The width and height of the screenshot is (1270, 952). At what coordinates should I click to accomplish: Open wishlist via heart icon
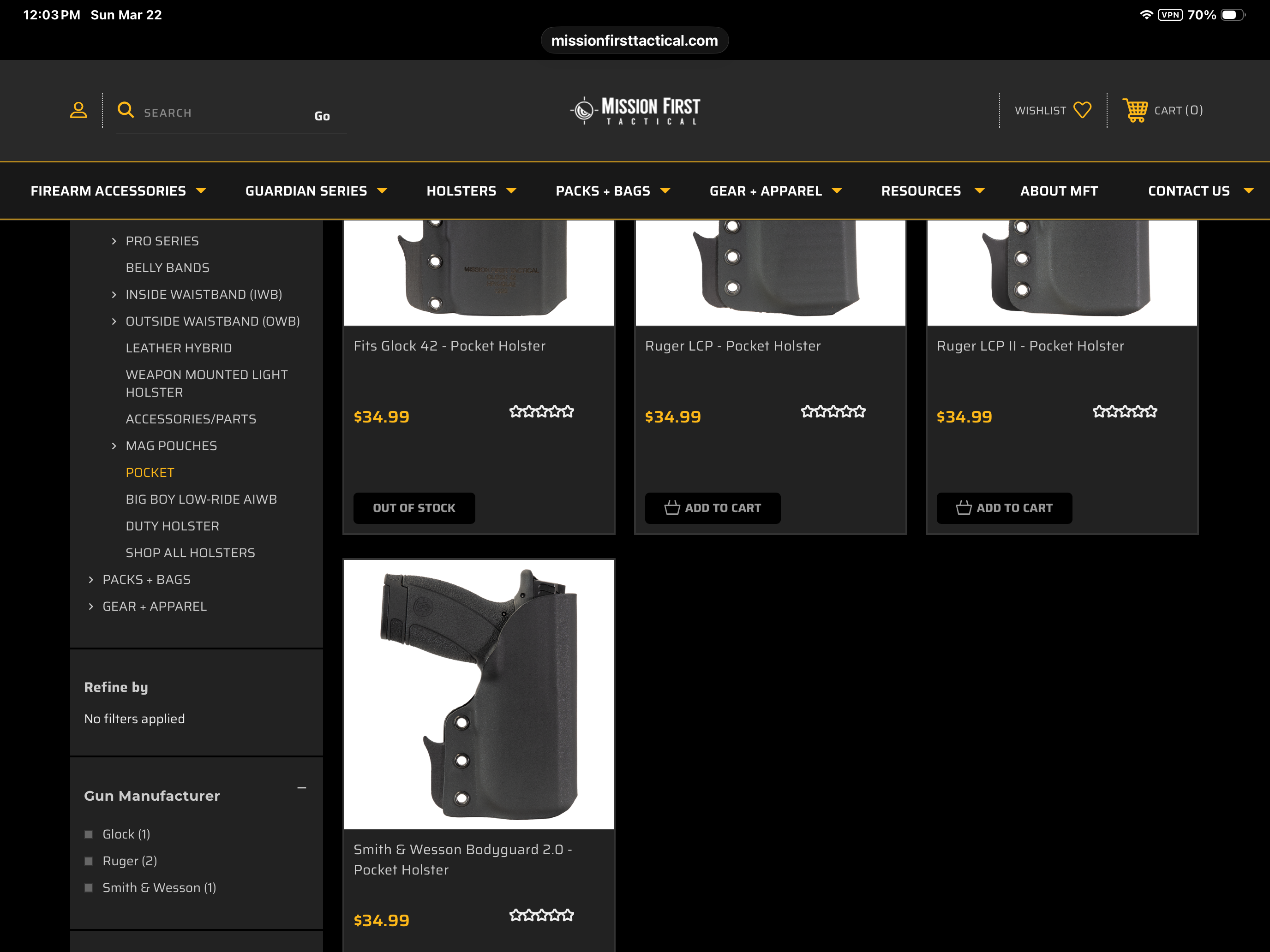point(1082,110)
